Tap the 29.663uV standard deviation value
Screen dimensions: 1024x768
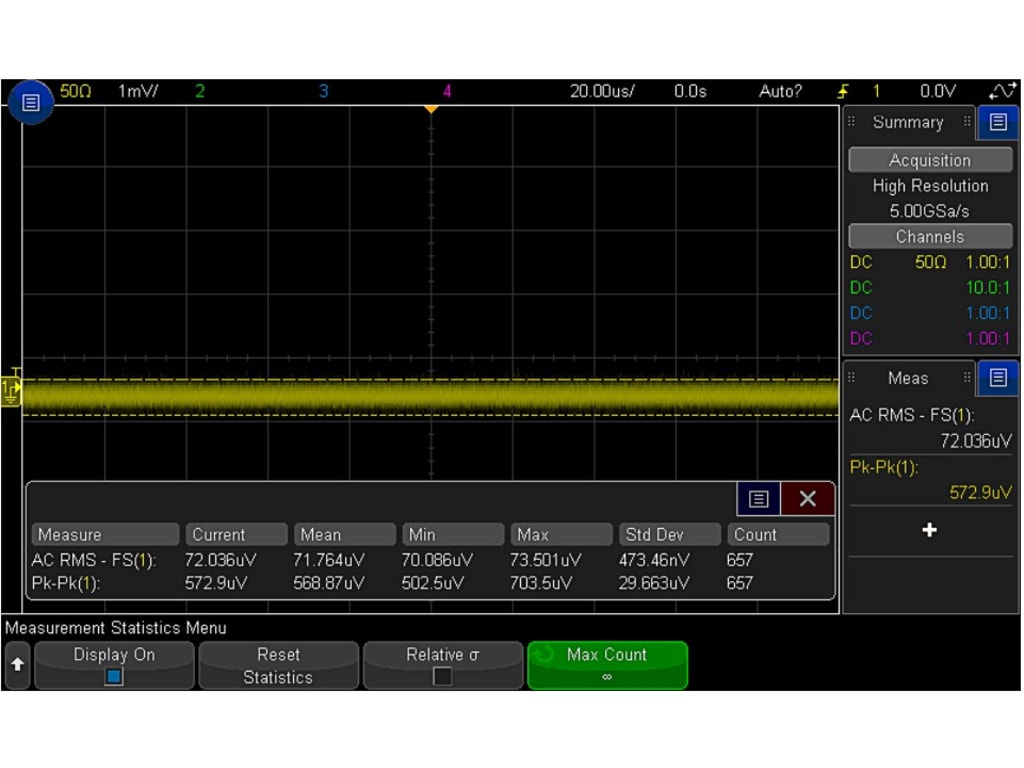click(x=654, y=583)
